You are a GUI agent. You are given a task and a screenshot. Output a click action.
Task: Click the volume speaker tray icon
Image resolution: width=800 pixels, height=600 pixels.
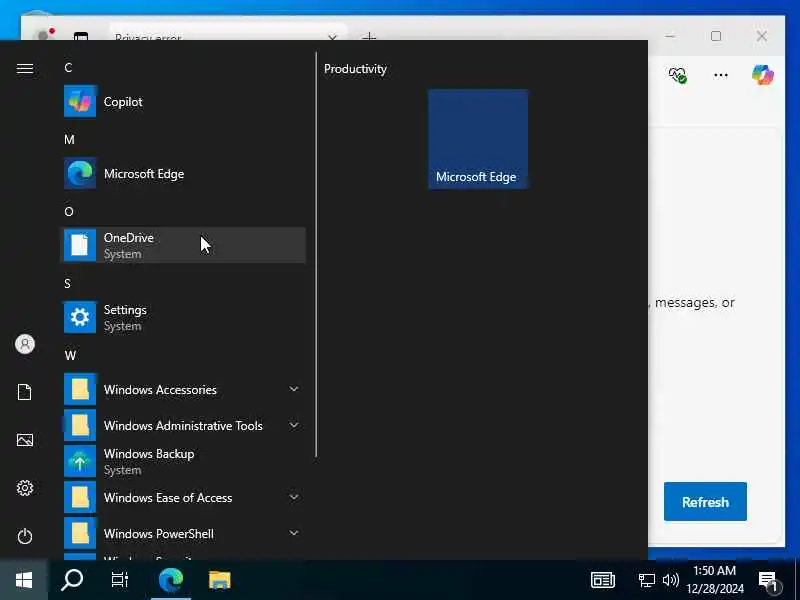point(670,580)
